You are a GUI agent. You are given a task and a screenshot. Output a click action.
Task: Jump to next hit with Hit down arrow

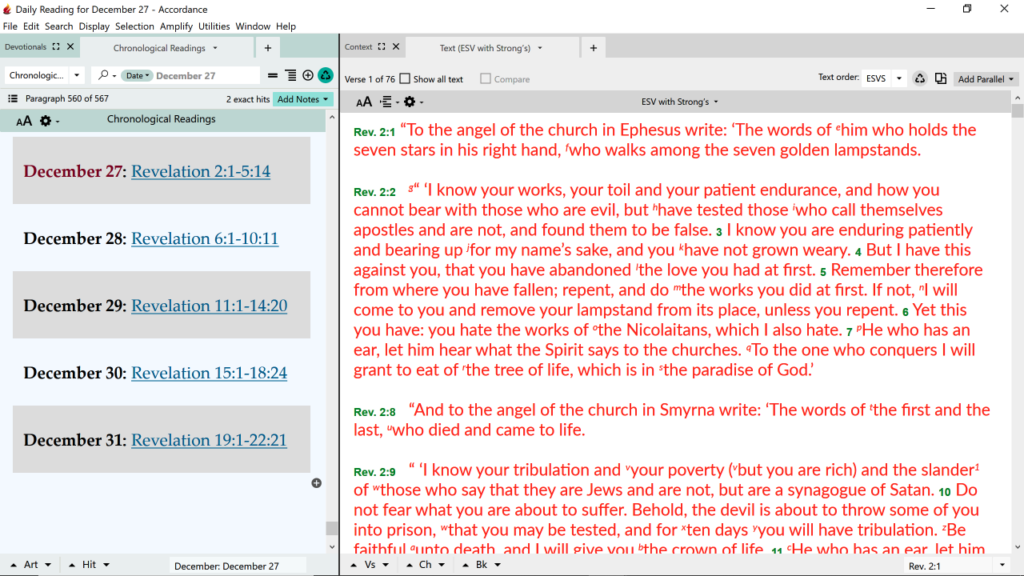[x=106, y=565]
